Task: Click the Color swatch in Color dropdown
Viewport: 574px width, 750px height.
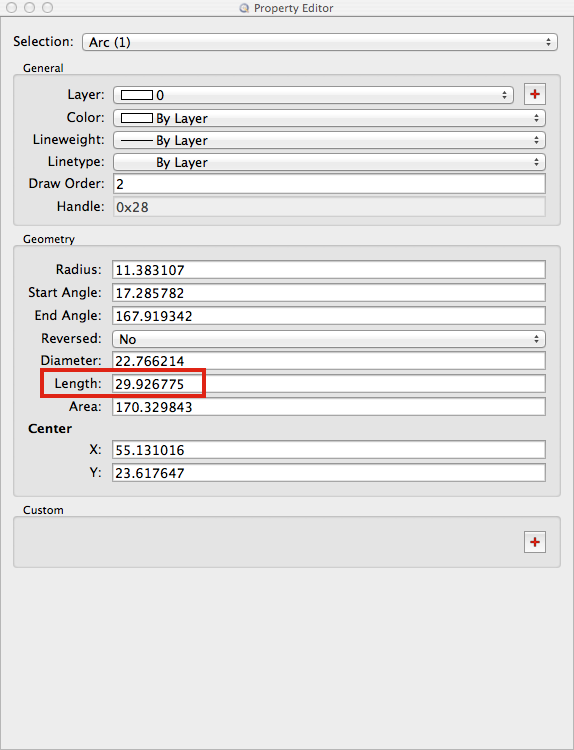Action: click(x=137, y=118)
